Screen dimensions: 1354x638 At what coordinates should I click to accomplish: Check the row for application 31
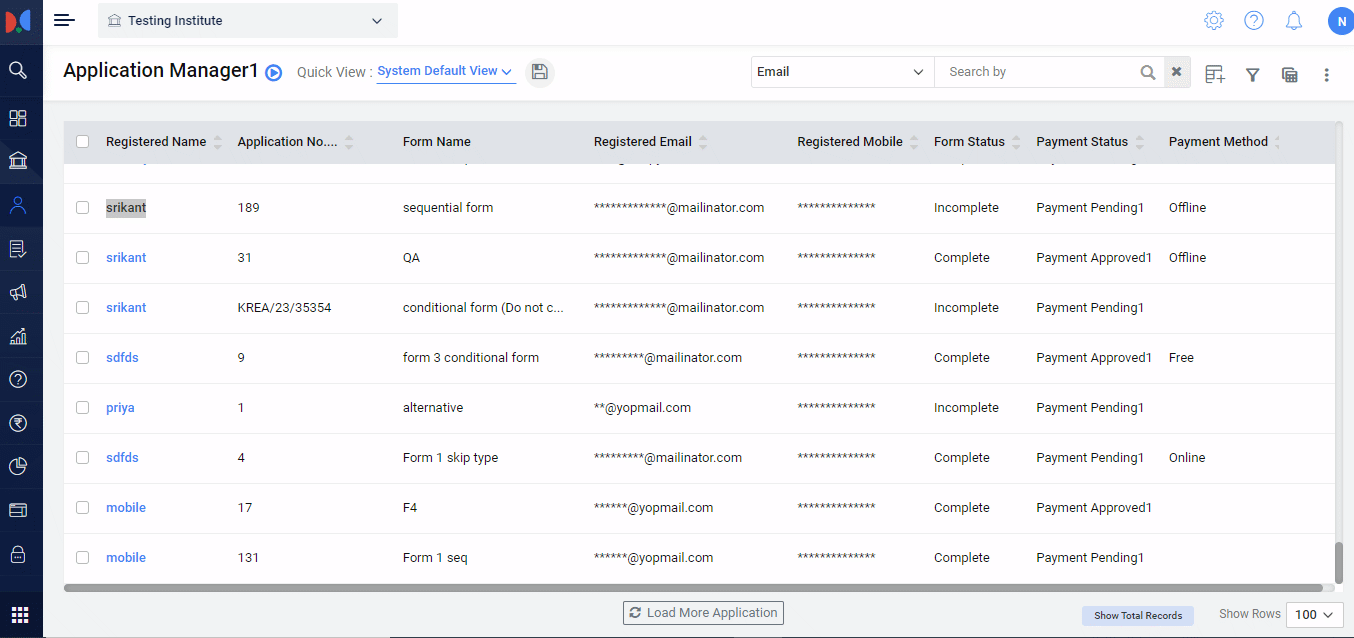click(83, 258)
